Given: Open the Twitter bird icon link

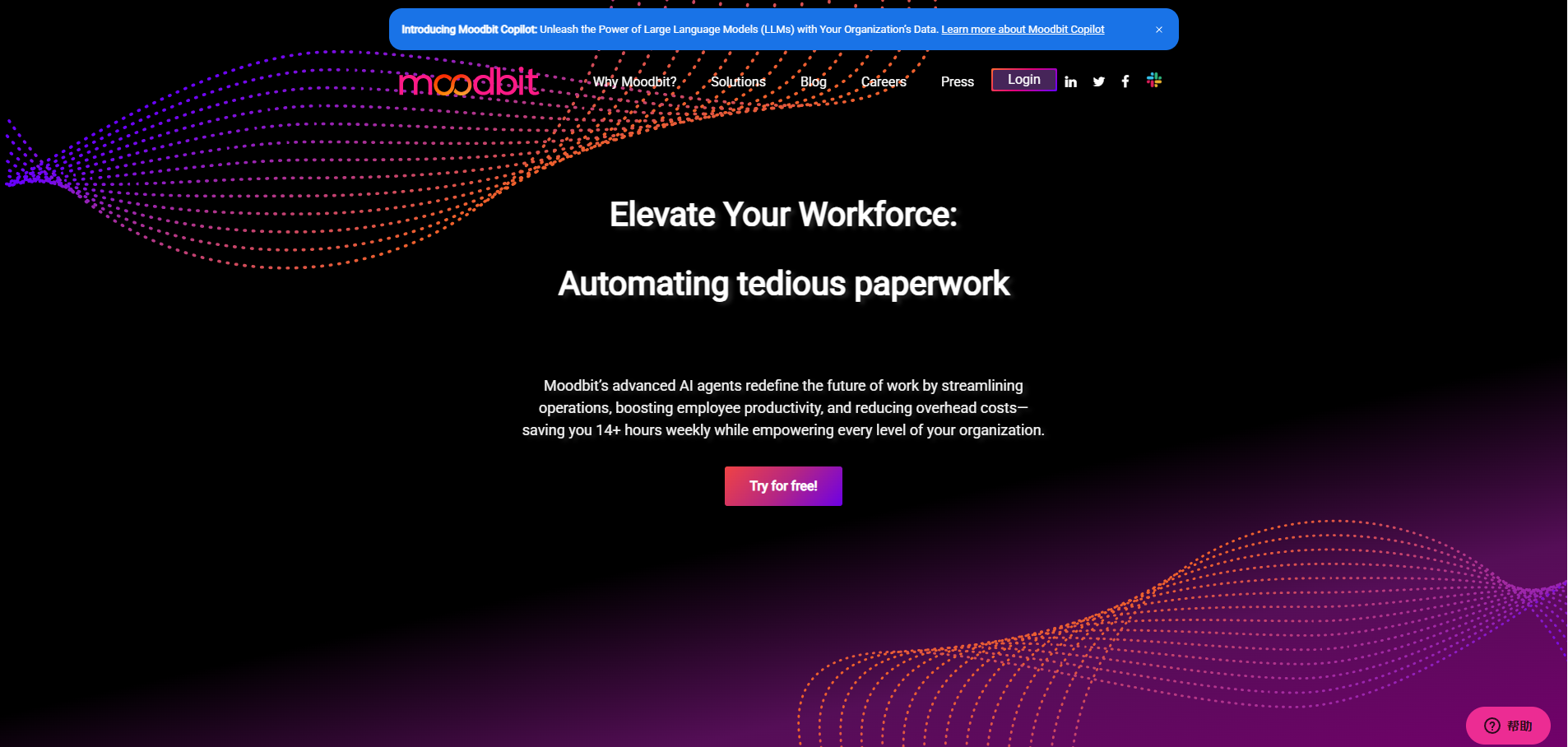Looking at the screenshot, I should click(1098, 81).
